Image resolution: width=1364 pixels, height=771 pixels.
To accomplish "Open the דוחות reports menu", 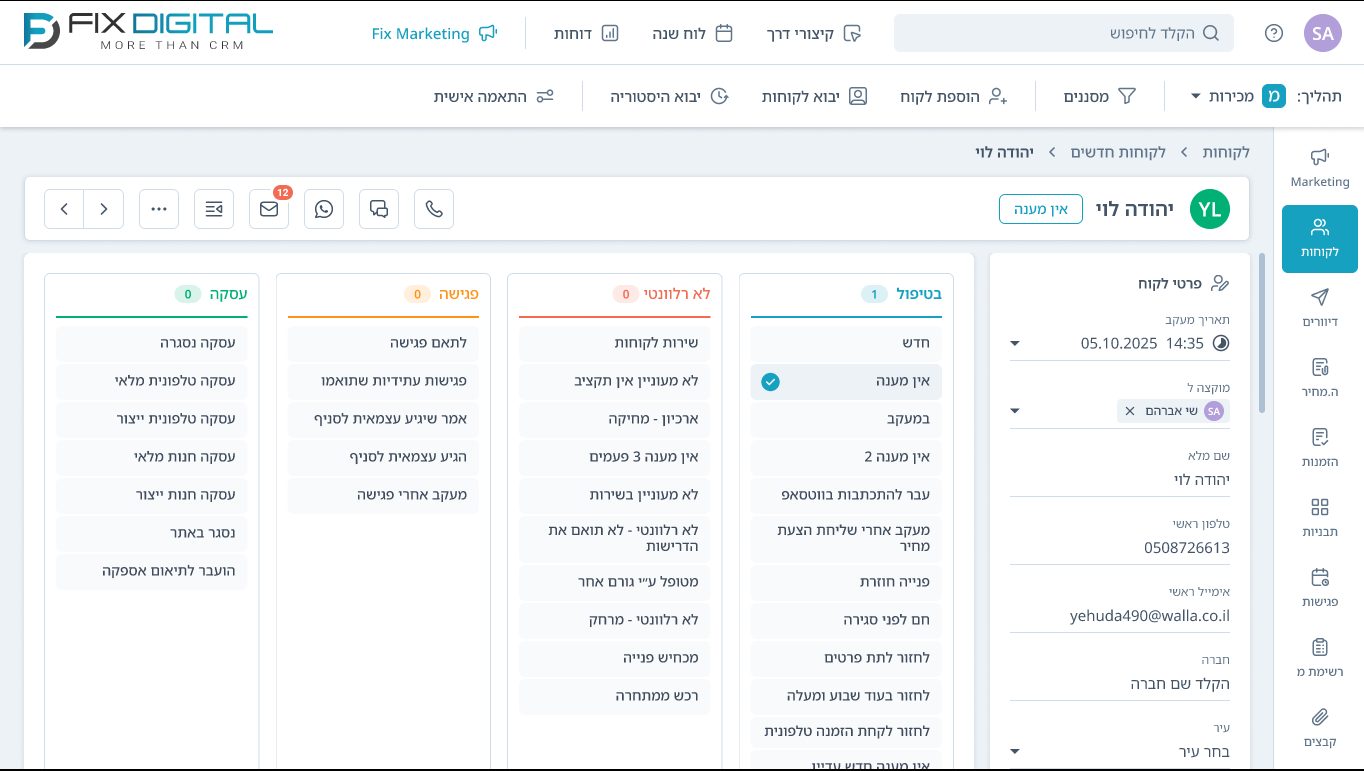I will pyautogui.click(x=587, y=33).
